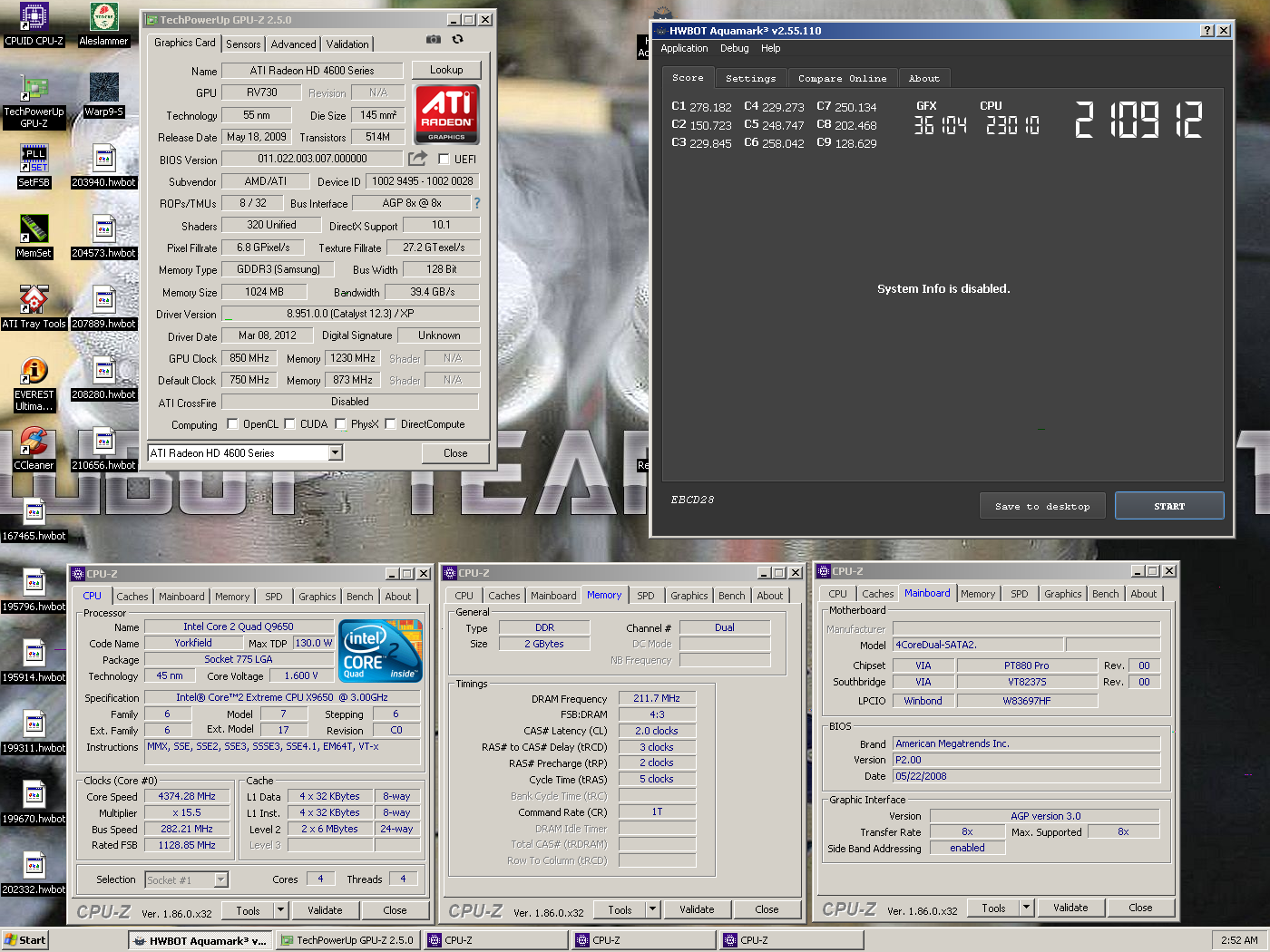The height and width of the screenshot is (952, 1270).
Task: Click the Bus Interface question mark icon
Action: (x=477, y=203)
